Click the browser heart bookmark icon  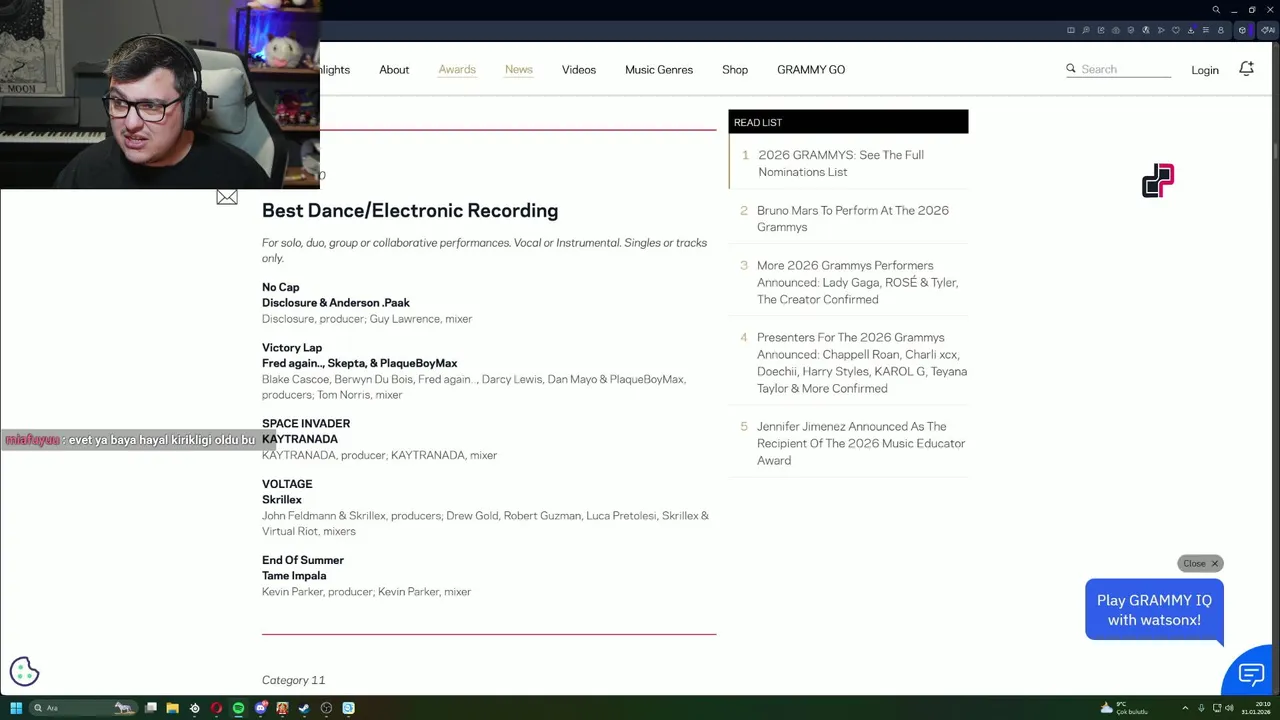[x=1176, y=30]
